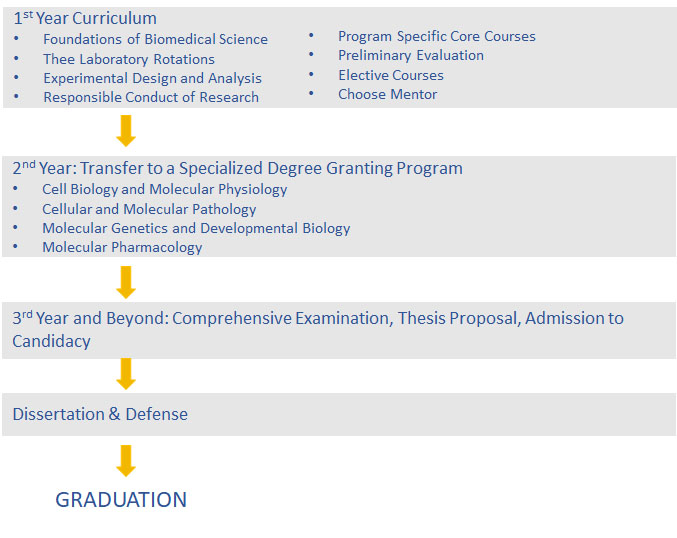The image size is (677, 538).
Task: Click the 3rd Year and Beyond box
Action: [338, 330]
